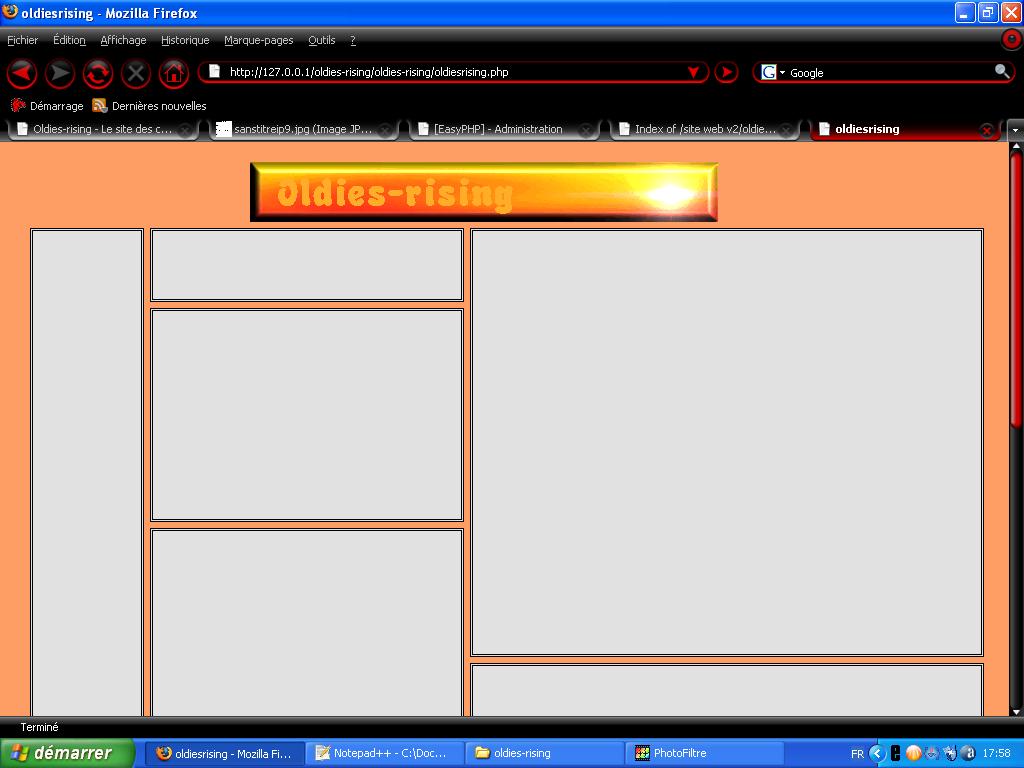Image resolution: width=1024 pixels, height=768 pixels.
Task: Go to the Home page
Action: [x=174, y=73]
